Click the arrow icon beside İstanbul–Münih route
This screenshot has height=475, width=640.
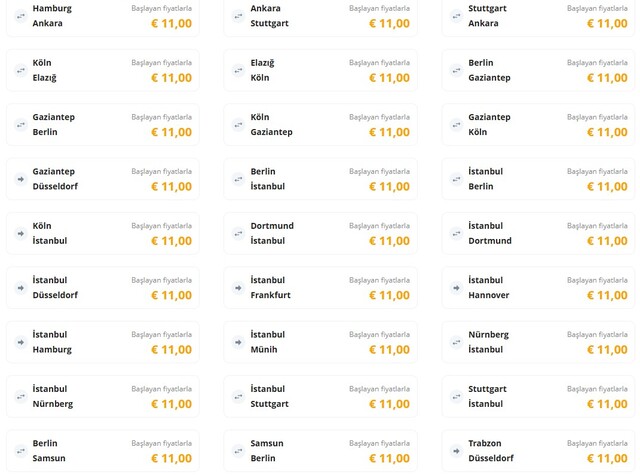[238, 342]
